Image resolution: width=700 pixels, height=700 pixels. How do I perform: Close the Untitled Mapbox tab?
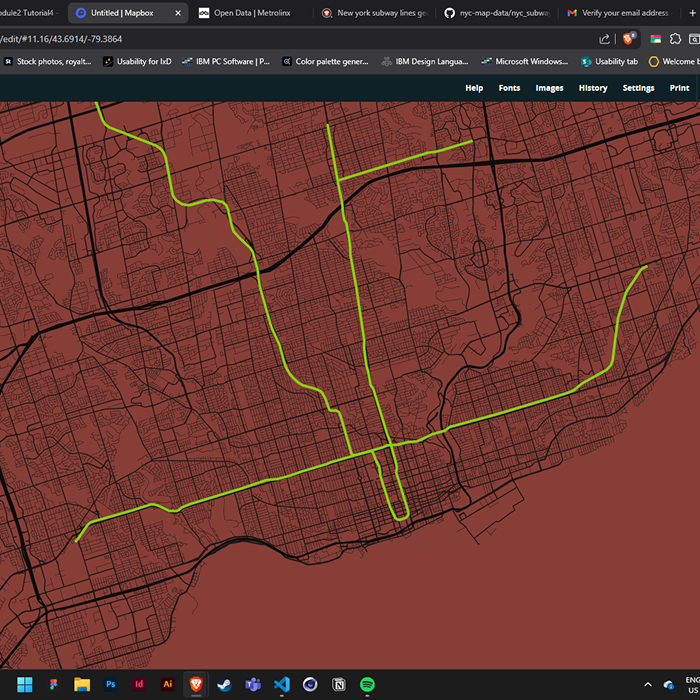(177, 13)
